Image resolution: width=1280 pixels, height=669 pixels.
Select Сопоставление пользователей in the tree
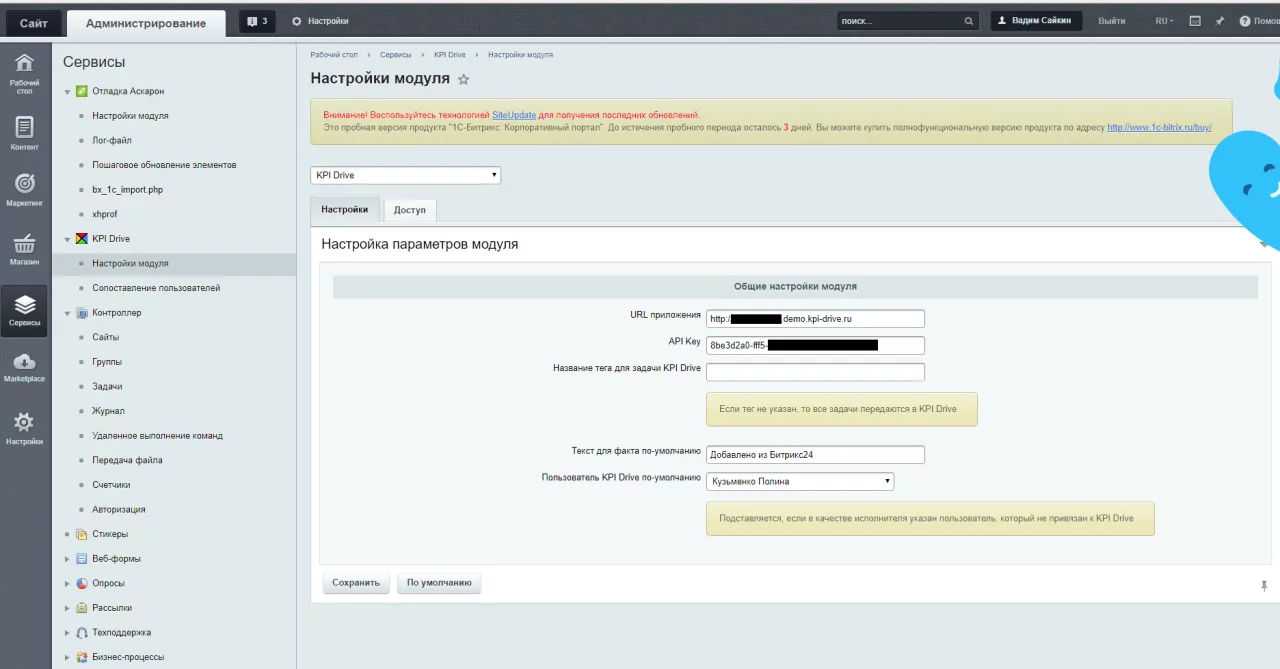pyautogui.click(x=156, y=288)
